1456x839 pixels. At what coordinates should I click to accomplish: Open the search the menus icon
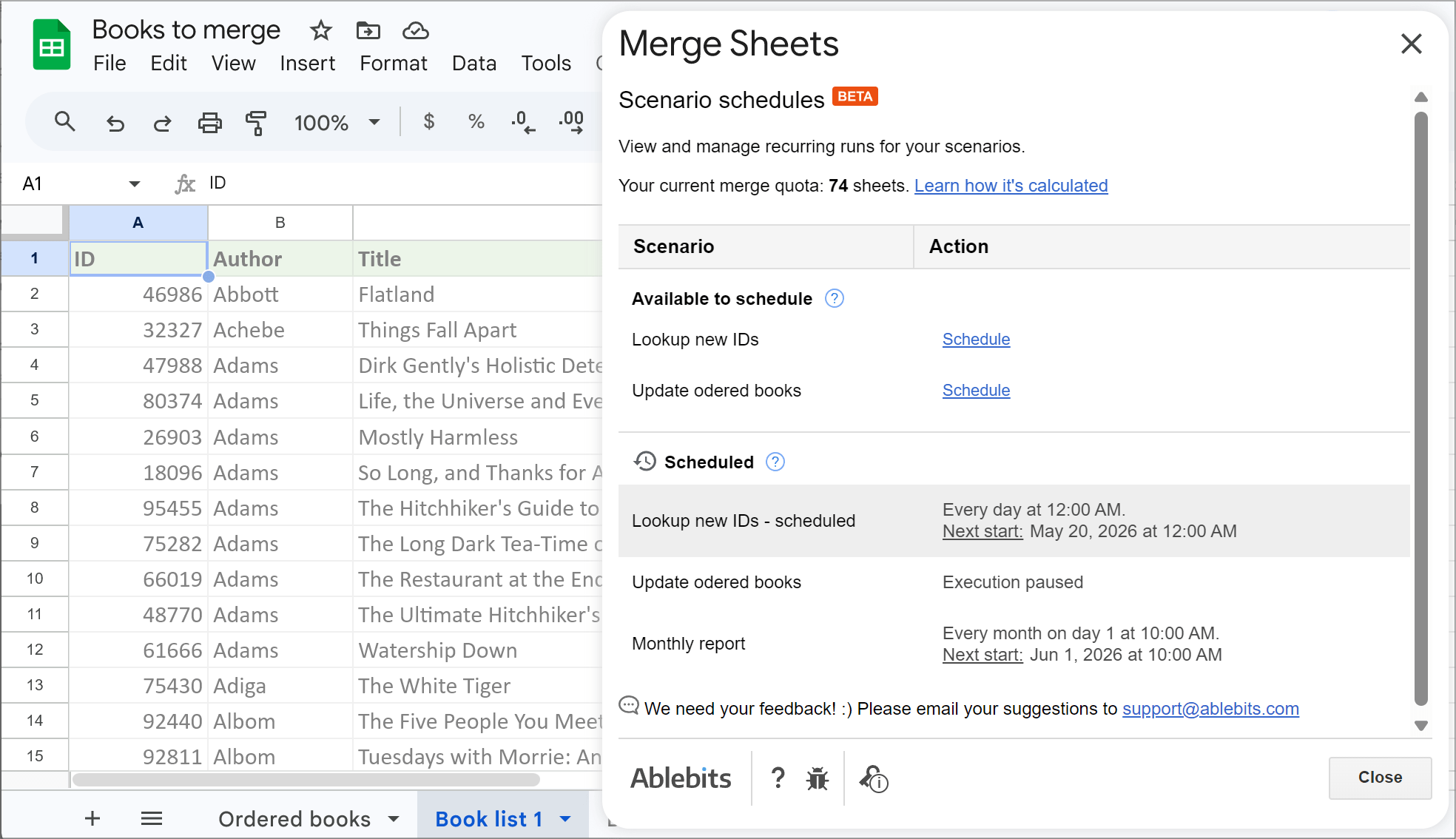coord(65,122)
